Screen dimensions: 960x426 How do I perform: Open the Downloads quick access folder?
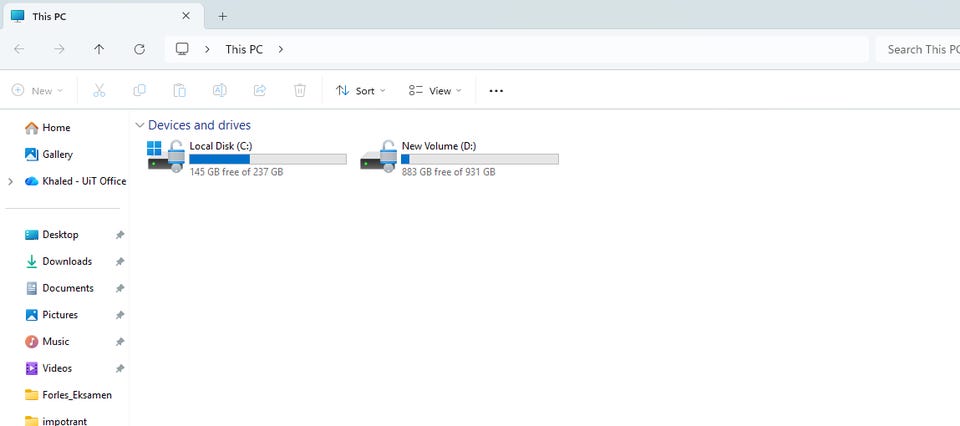58,261
